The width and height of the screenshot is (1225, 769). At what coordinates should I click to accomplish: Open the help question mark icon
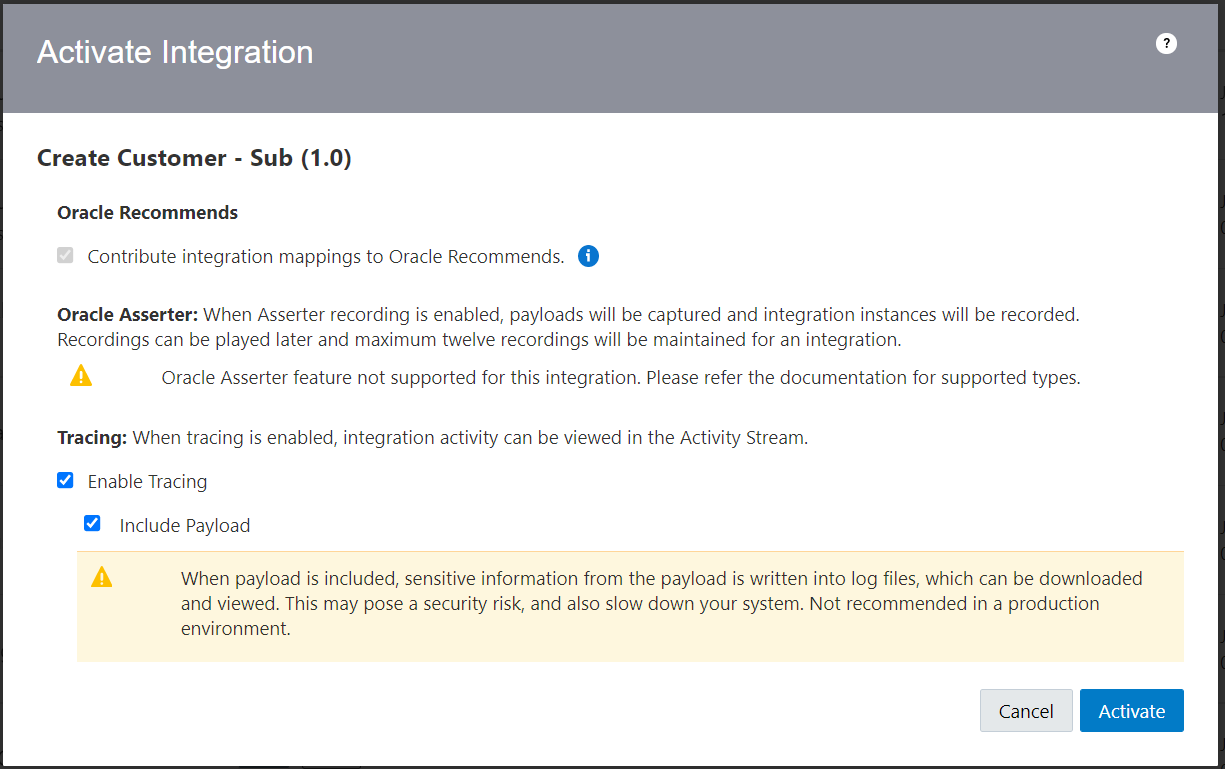1166,43
